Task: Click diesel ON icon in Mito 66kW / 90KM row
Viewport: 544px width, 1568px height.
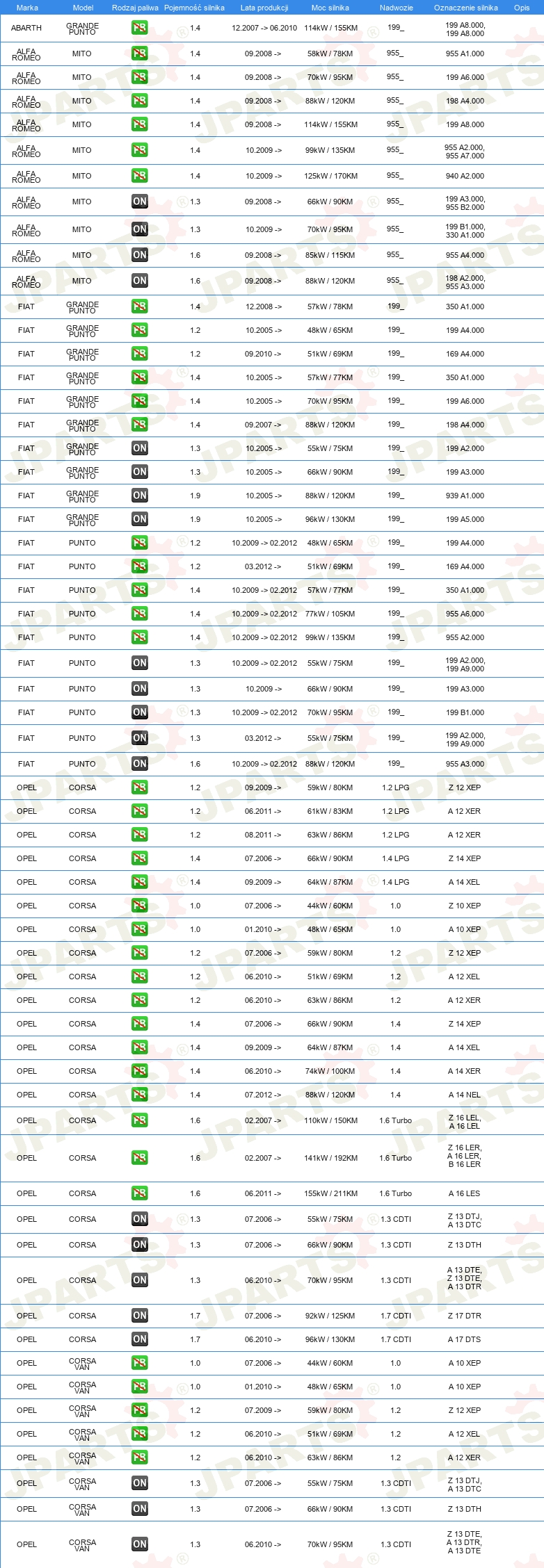Action: 140,202
